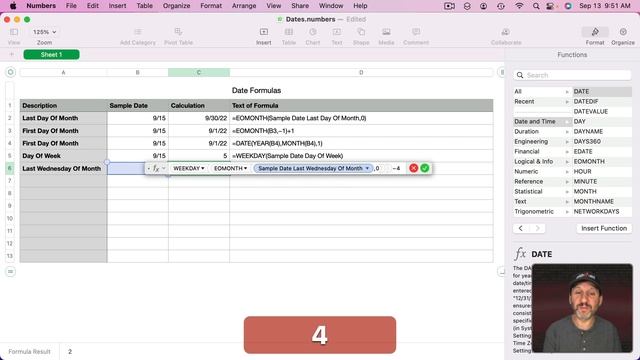Viewport: 640px width, 360px height.
Task: Click the add-columns handle right of header
Action: [502, 72]
